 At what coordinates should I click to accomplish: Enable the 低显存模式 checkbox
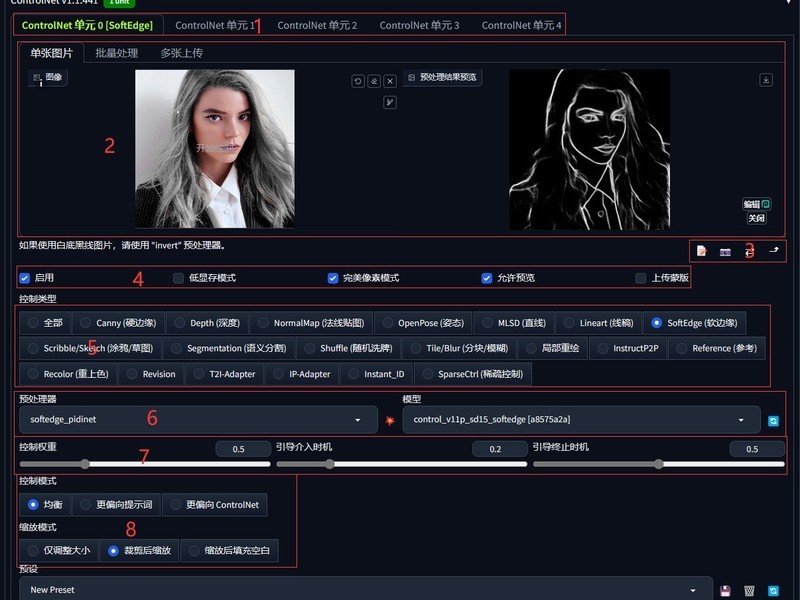pos(178,278)
